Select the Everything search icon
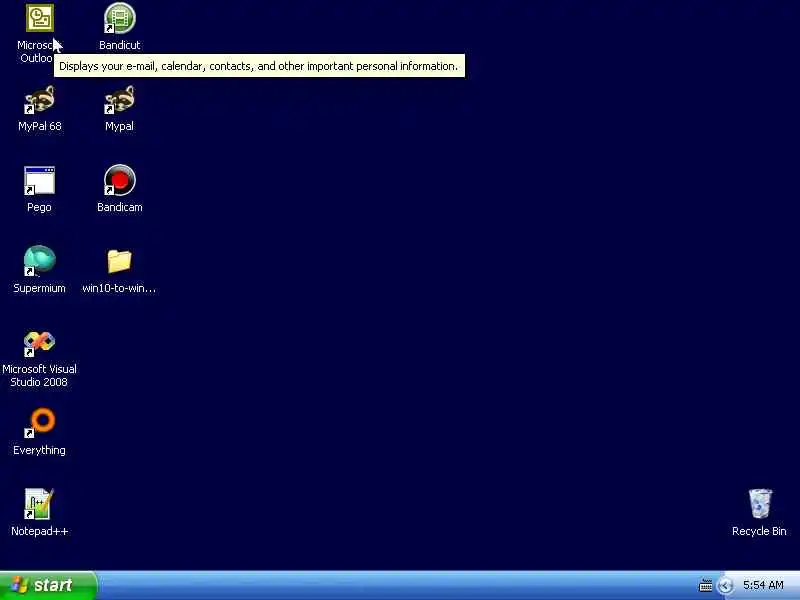Screen dimensions: 800x600 tap(39, 422)
